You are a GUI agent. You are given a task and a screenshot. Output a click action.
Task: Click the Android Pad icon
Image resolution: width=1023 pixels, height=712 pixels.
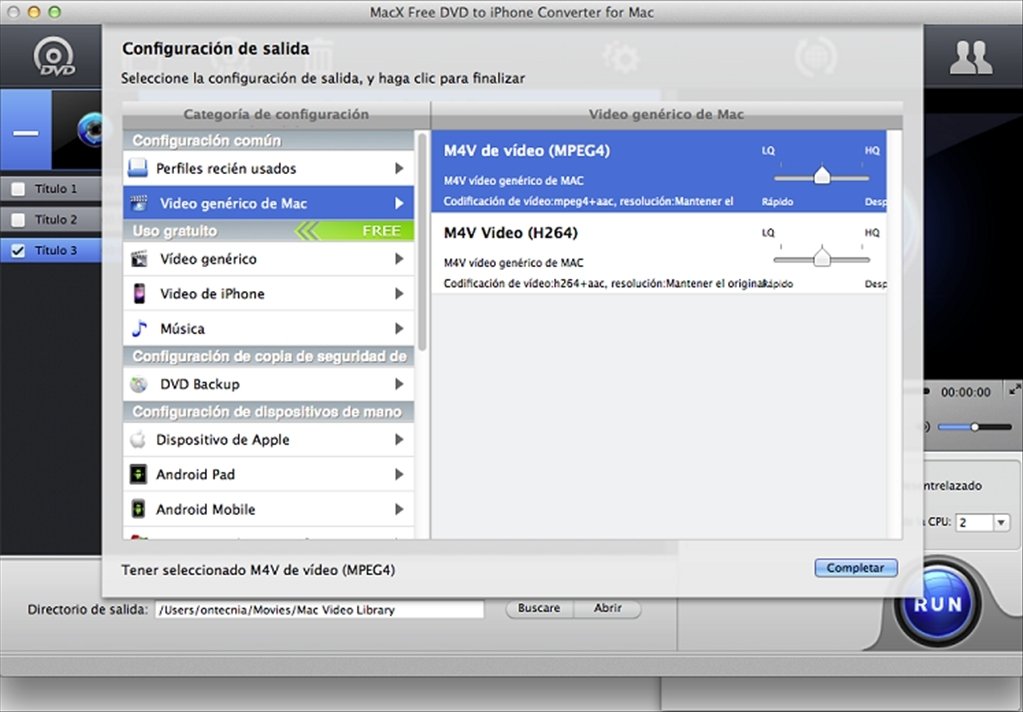coord(138,474)
